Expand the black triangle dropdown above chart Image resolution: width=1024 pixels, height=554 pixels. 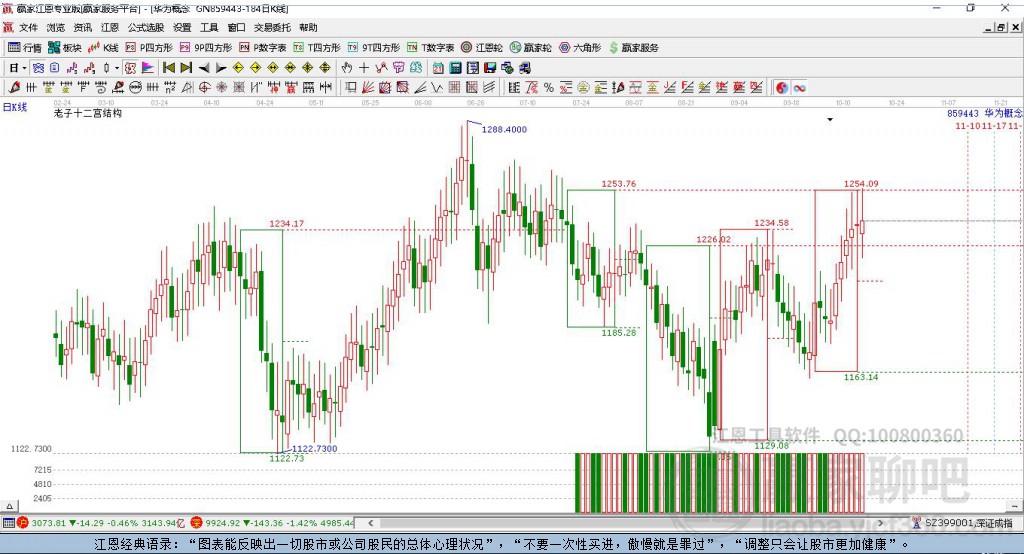830,120
